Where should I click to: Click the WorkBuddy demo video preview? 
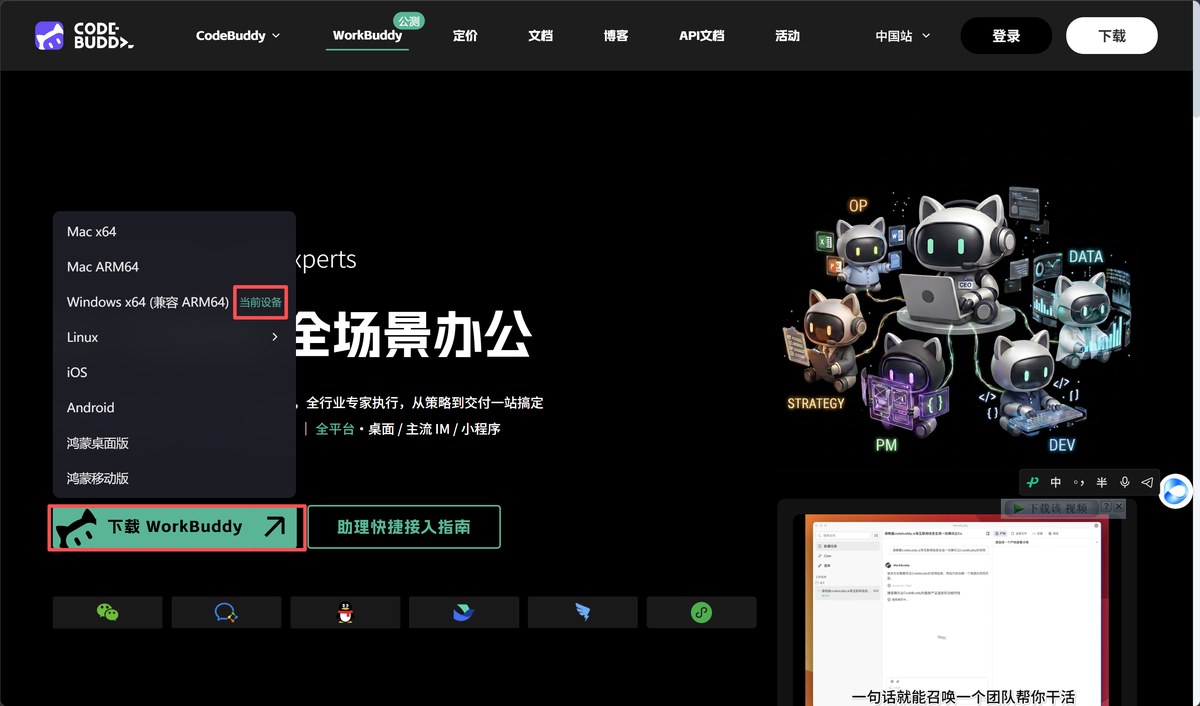coord(955,610)
